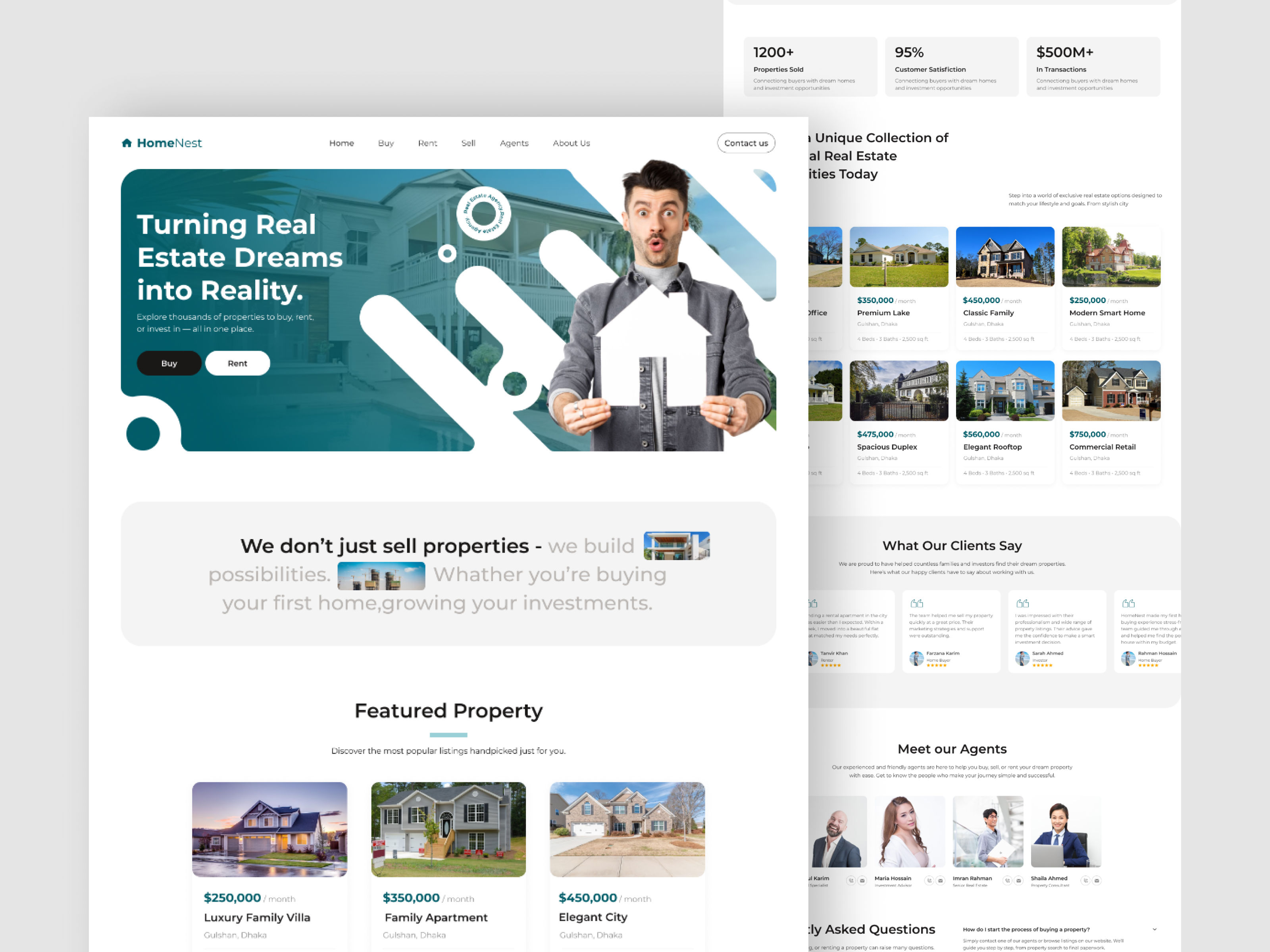The image size is (1270, 952).
Task: Click the 'Meet our Agents' heading
Action: [x=952, y=749]
